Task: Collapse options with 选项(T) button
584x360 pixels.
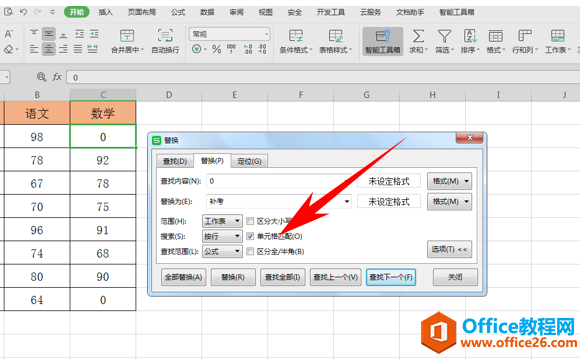Action: point(450,249)
